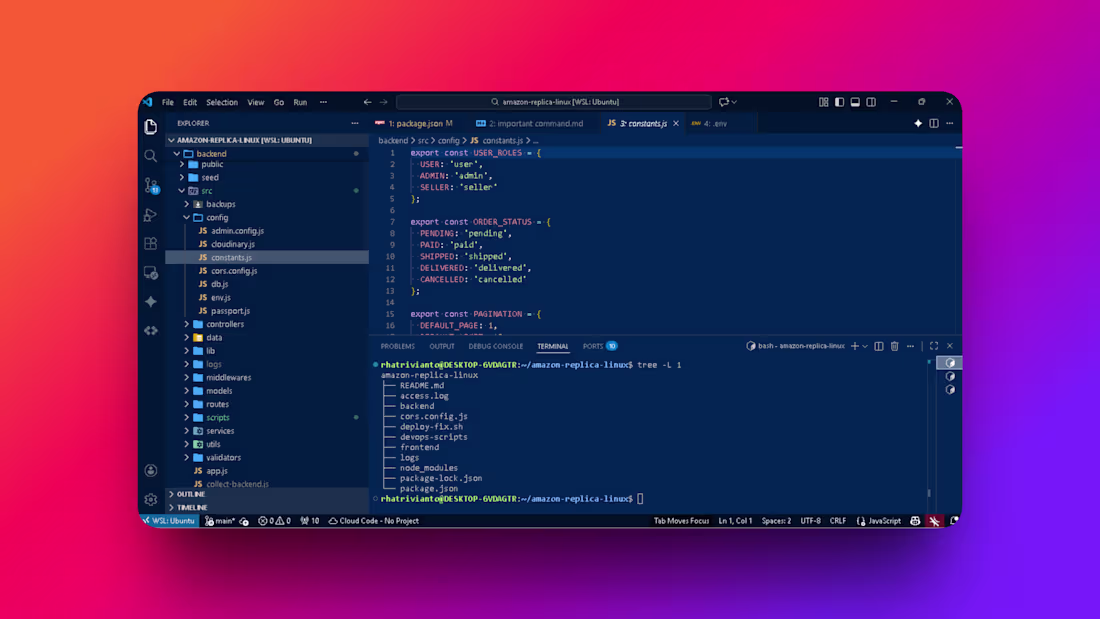
Task: Open the Gemini sparkle view in activity bar
Action: click(150, 302)
